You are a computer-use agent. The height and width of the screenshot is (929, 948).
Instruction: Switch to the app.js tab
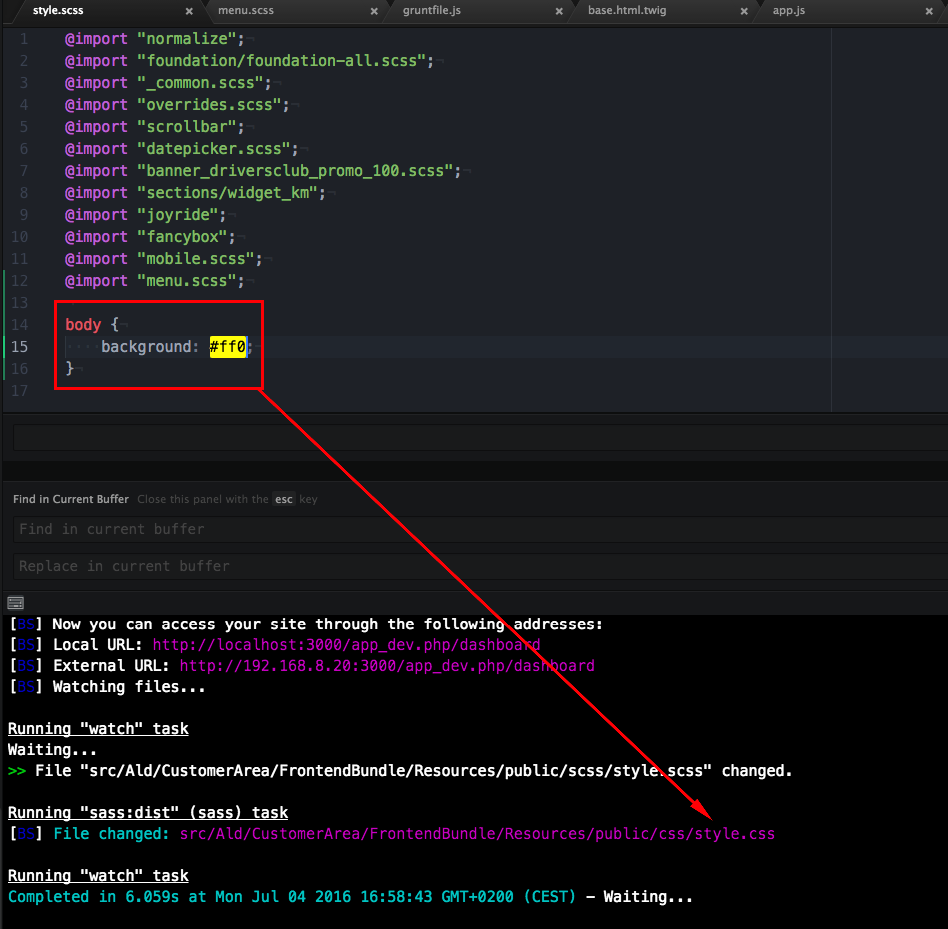(788, 10)
